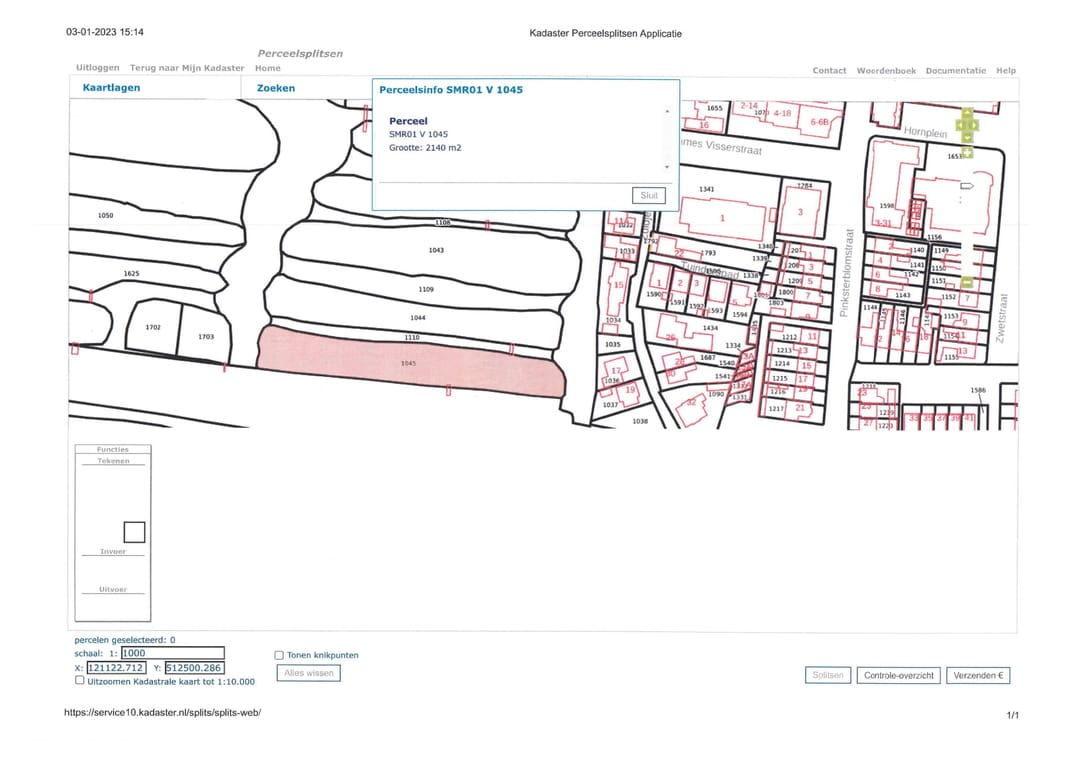Click the Alles wissen button
1080x763 pixels.
click(308, 674)
